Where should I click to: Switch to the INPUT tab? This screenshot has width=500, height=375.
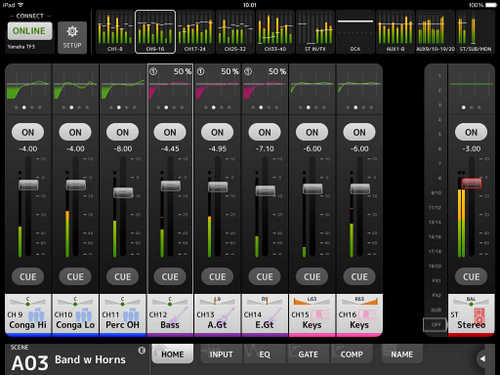(221, 354)
